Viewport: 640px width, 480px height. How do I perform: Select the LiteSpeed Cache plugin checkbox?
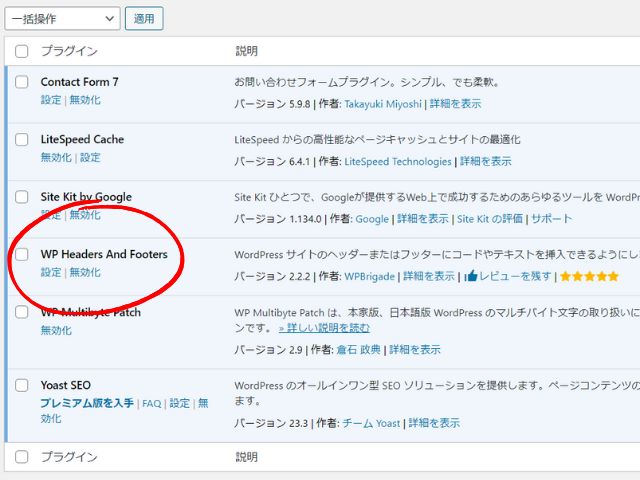pos(22,139)
